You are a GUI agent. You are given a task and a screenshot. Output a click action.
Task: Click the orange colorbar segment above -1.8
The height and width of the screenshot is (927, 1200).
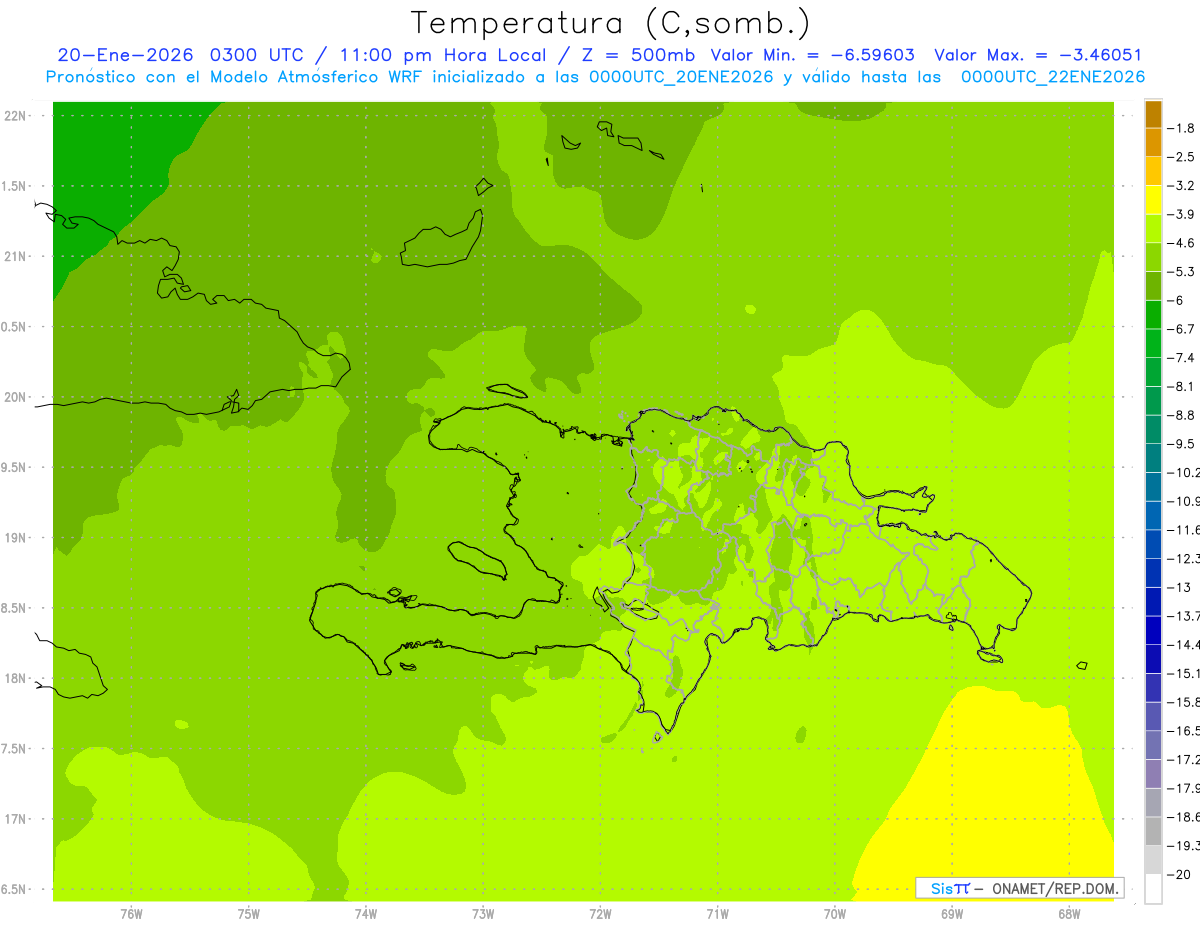[1153, 114]
